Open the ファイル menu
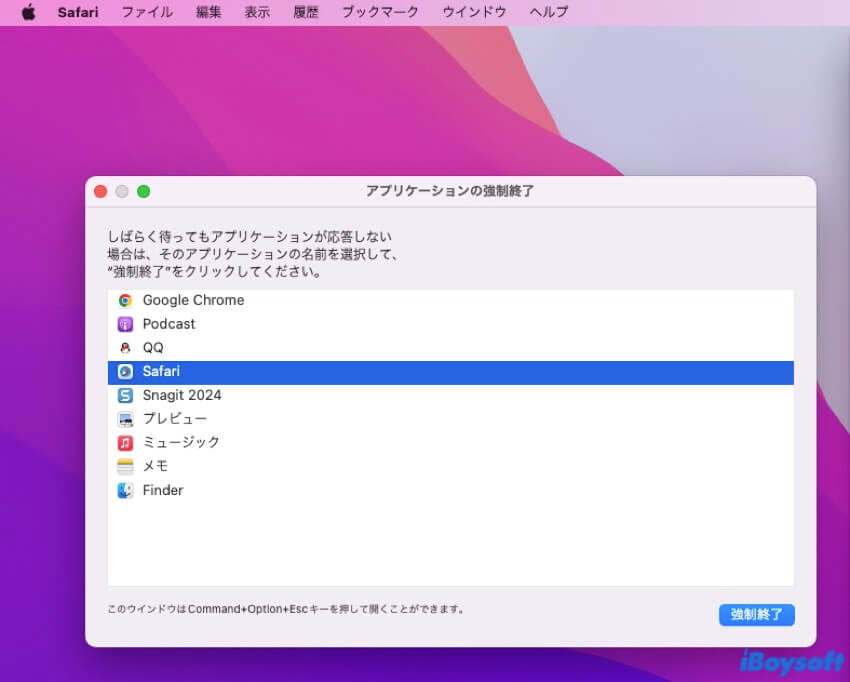 (x=146, y=12)
